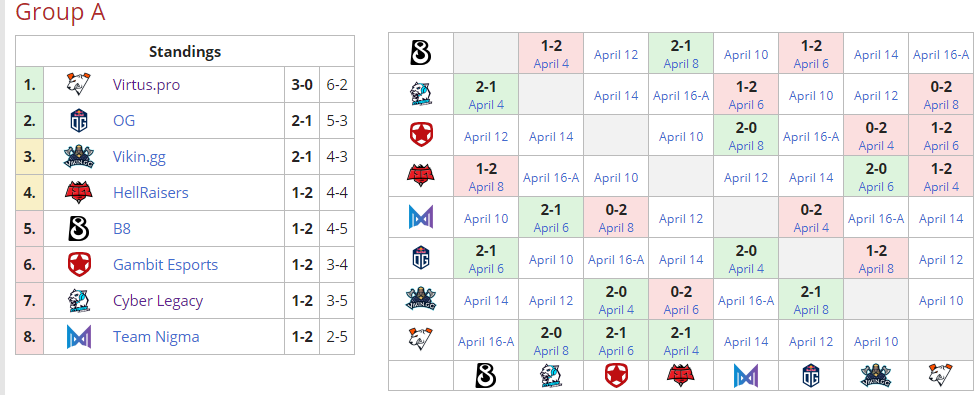Click the Vikin.gg logo in standings
Viewport: 979px width, 395px height.
point(79,157)
